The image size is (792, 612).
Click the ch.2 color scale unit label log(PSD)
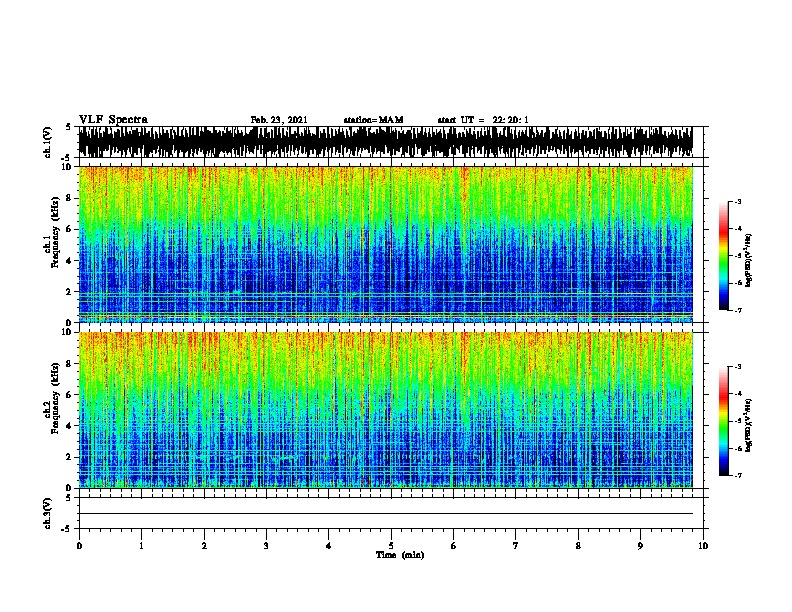(x=749, y=425)
